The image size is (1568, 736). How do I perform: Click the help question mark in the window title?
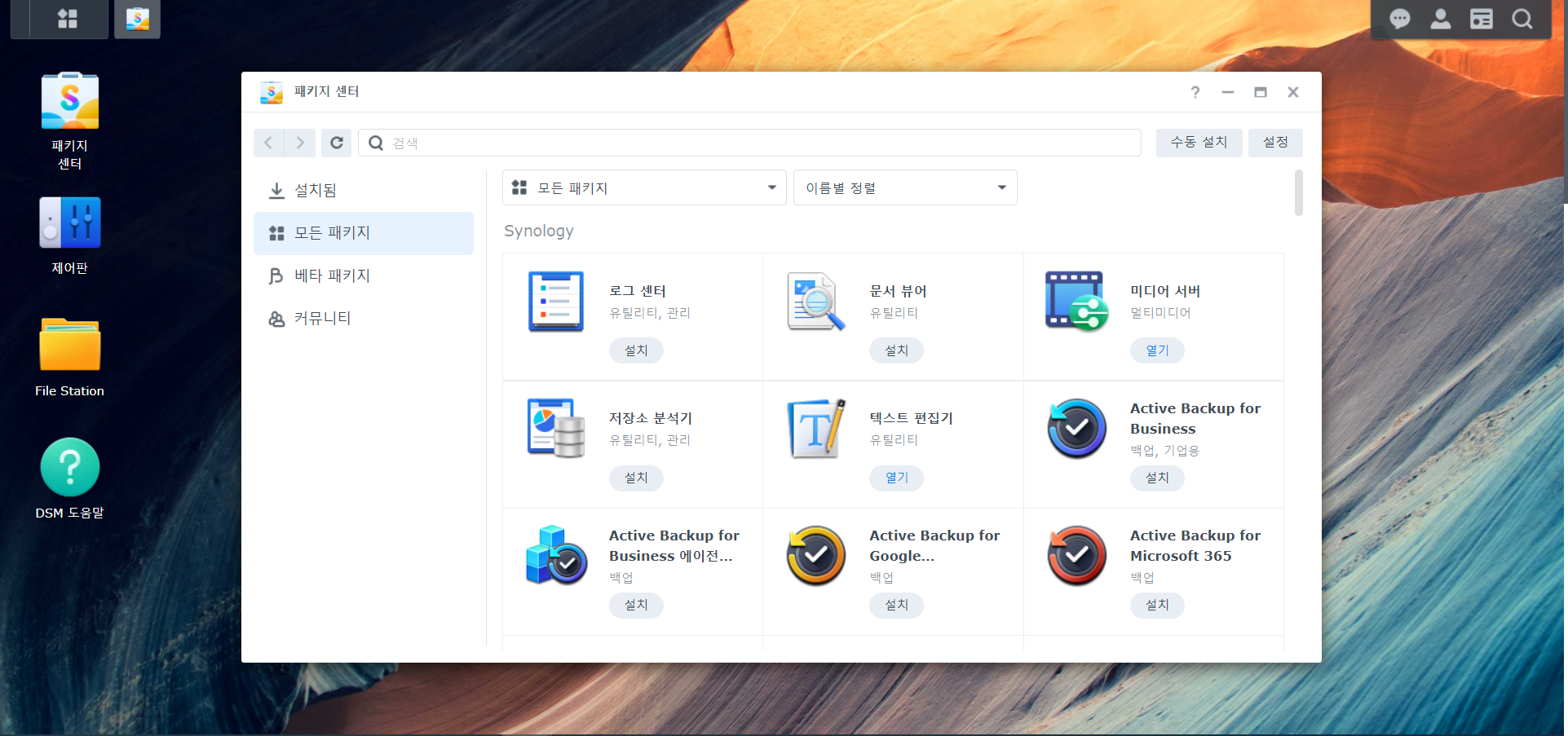coord(1195,92)
